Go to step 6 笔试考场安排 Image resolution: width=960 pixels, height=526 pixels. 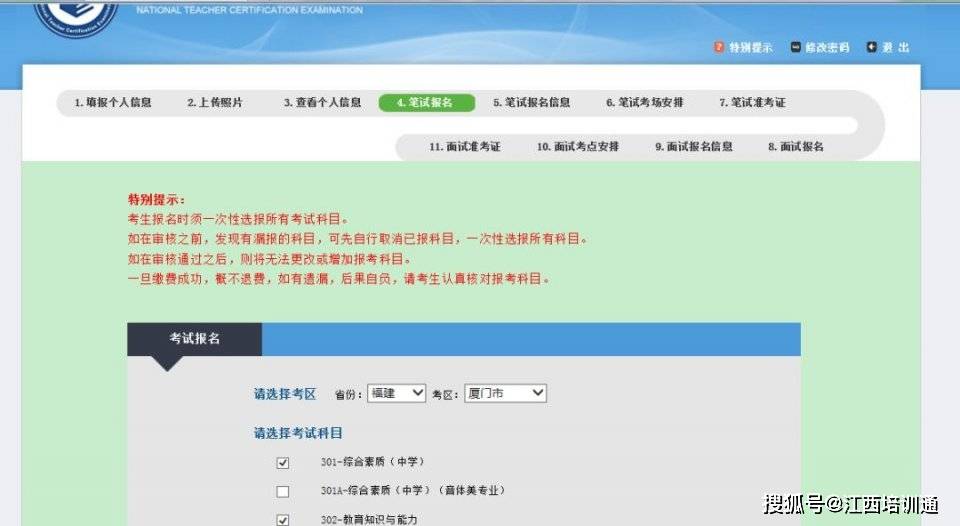[x=645, y=102]
